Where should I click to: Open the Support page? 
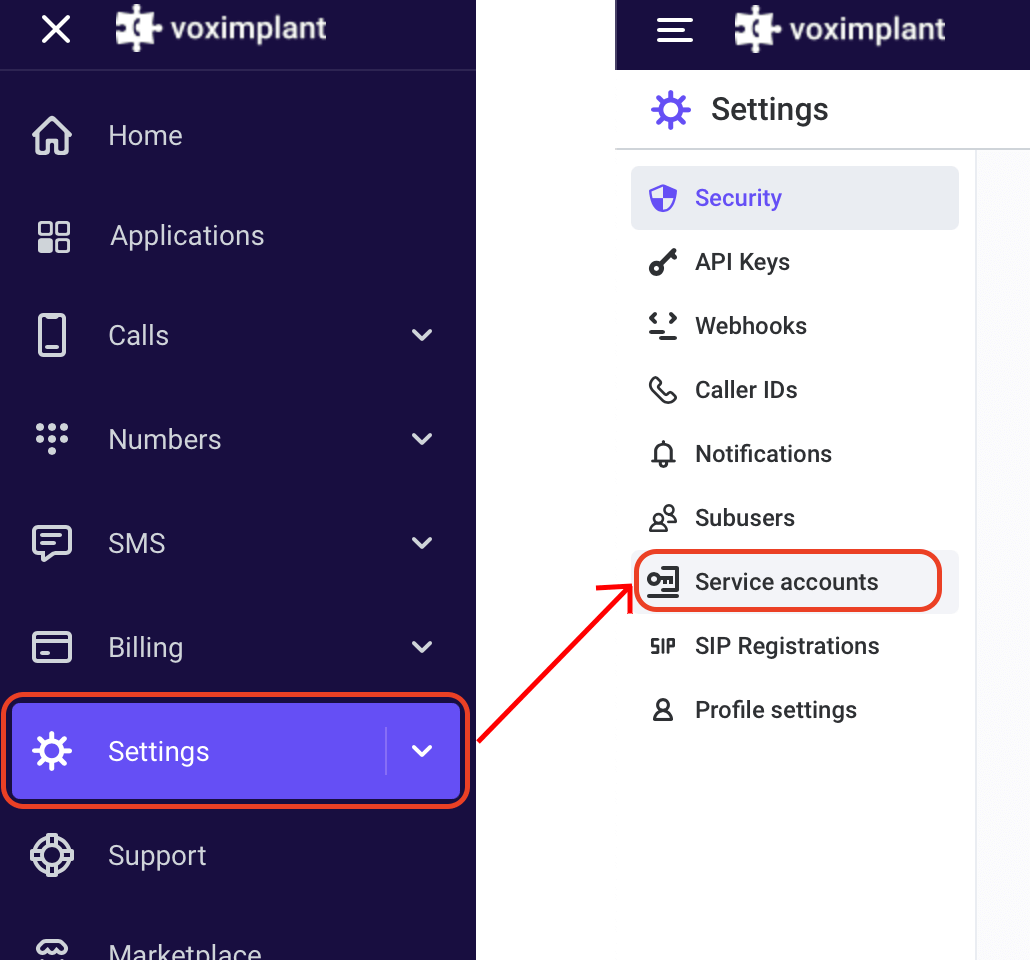[x=157, y=855]
